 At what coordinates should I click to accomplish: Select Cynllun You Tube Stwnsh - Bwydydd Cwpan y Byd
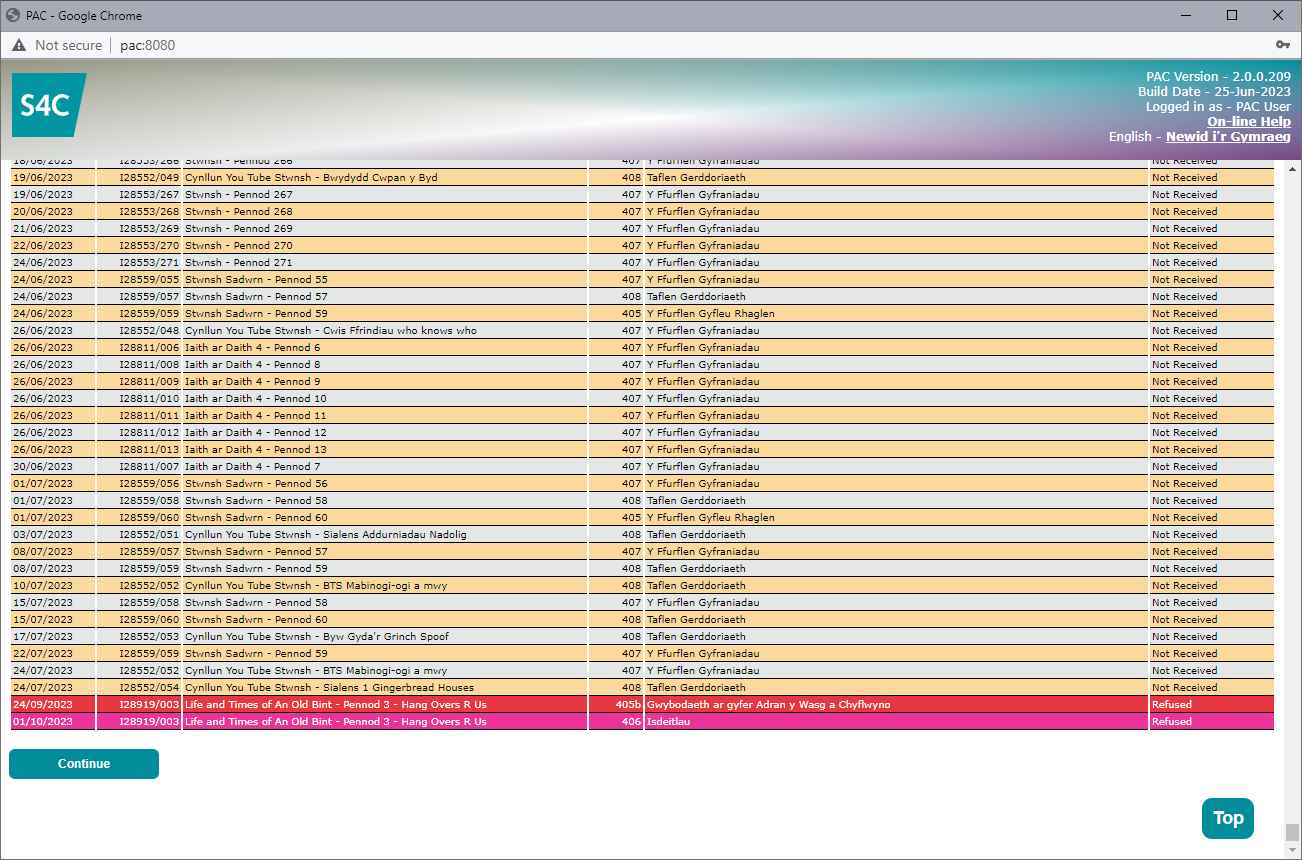click(311, 178)
